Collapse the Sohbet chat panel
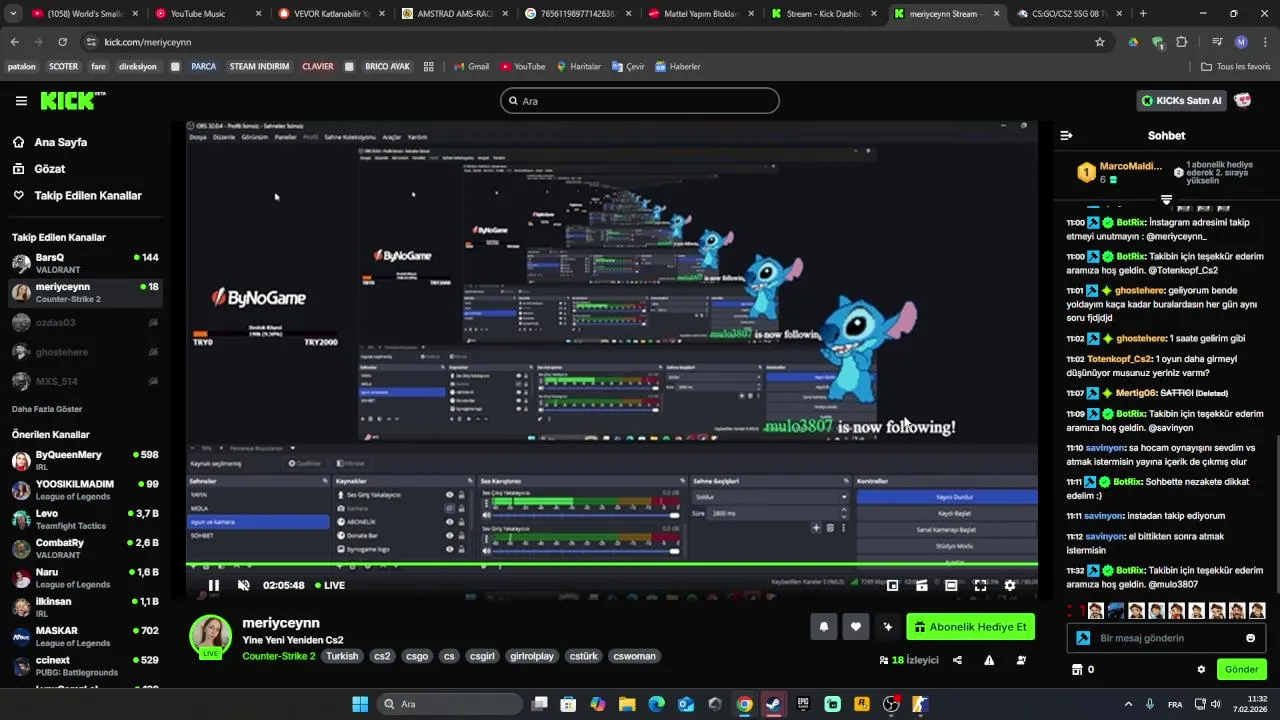This screenshot has height=720, width=1280. (1066, 135)
